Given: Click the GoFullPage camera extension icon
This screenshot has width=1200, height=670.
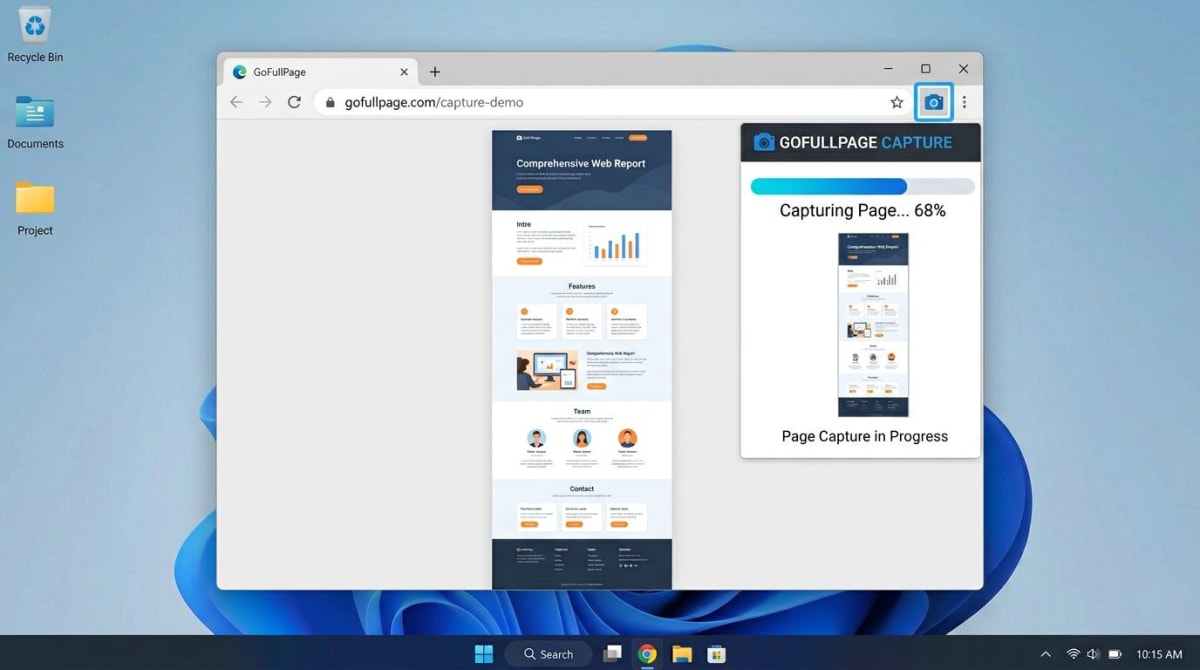Looking at the screenshot, I should 933,101.
